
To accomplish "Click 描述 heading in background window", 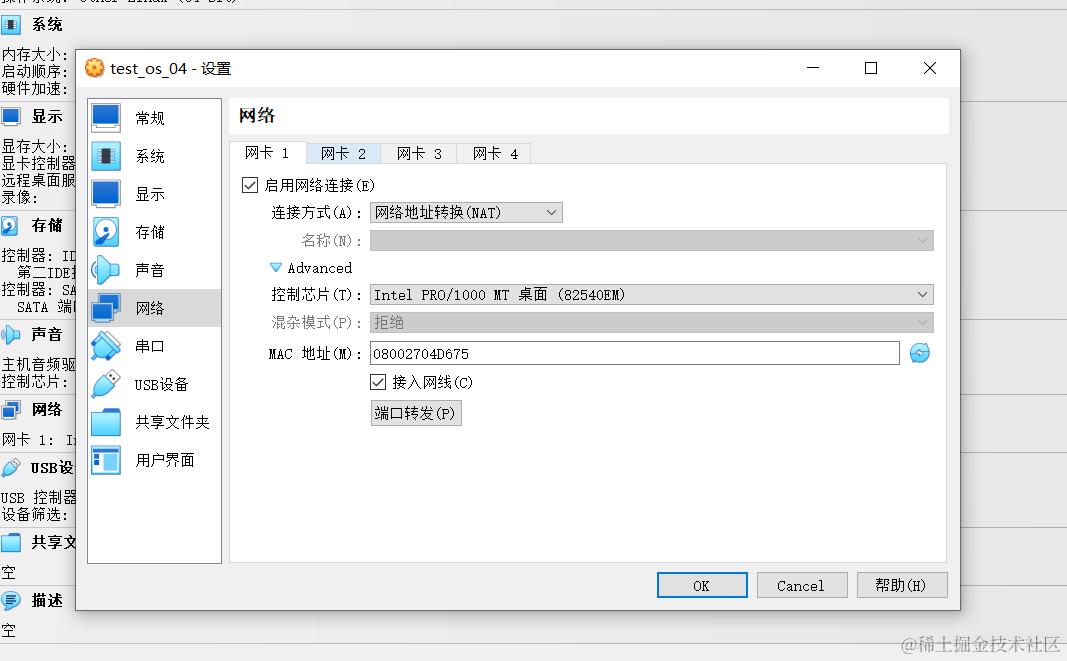I will pyautogui.click(x=47, y=600).
